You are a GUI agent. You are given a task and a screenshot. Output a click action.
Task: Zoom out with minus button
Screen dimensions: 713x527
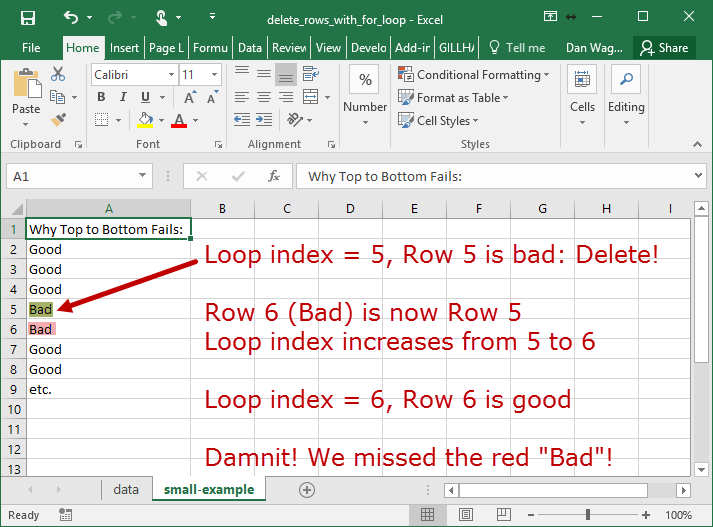[x=531, y=515]
